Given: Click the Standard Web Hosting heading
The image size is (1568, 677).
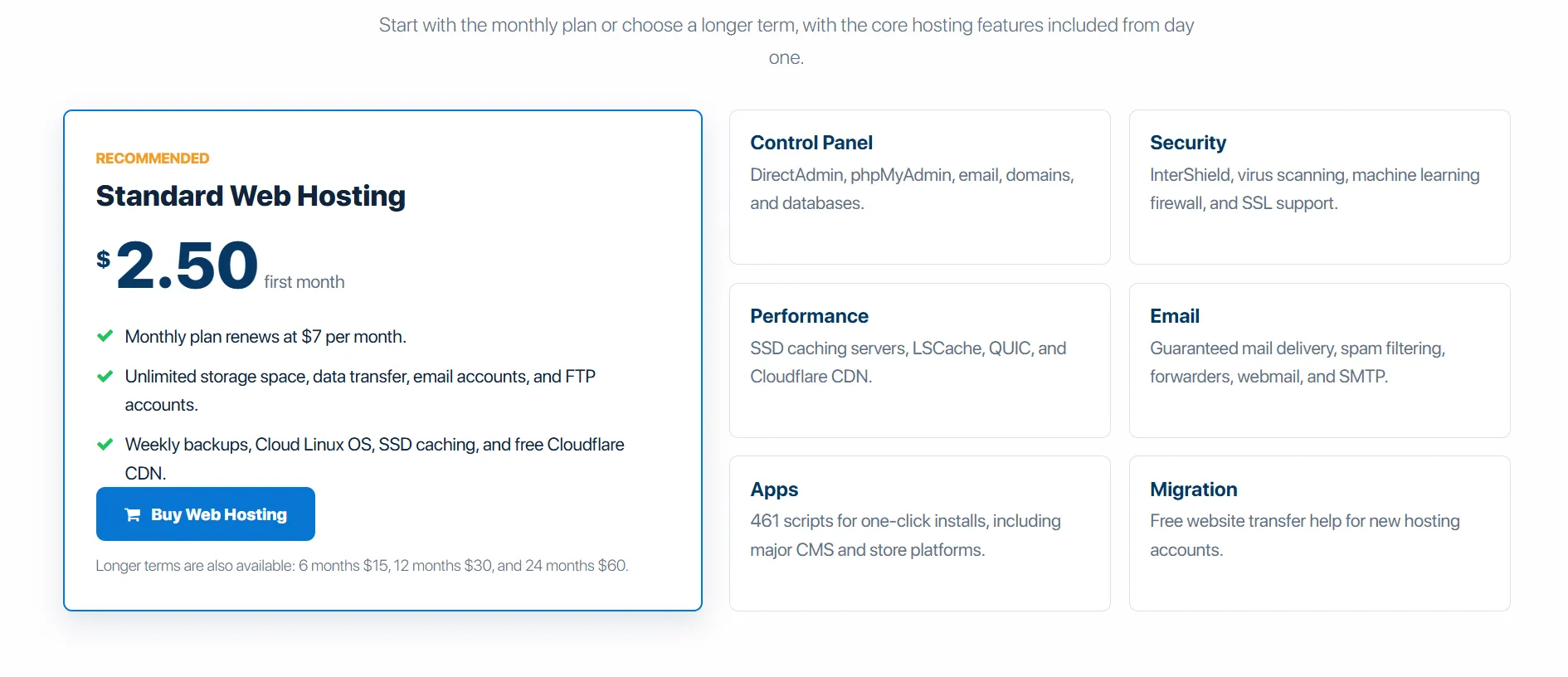Looking at the screenshot, I should (251, 197).
